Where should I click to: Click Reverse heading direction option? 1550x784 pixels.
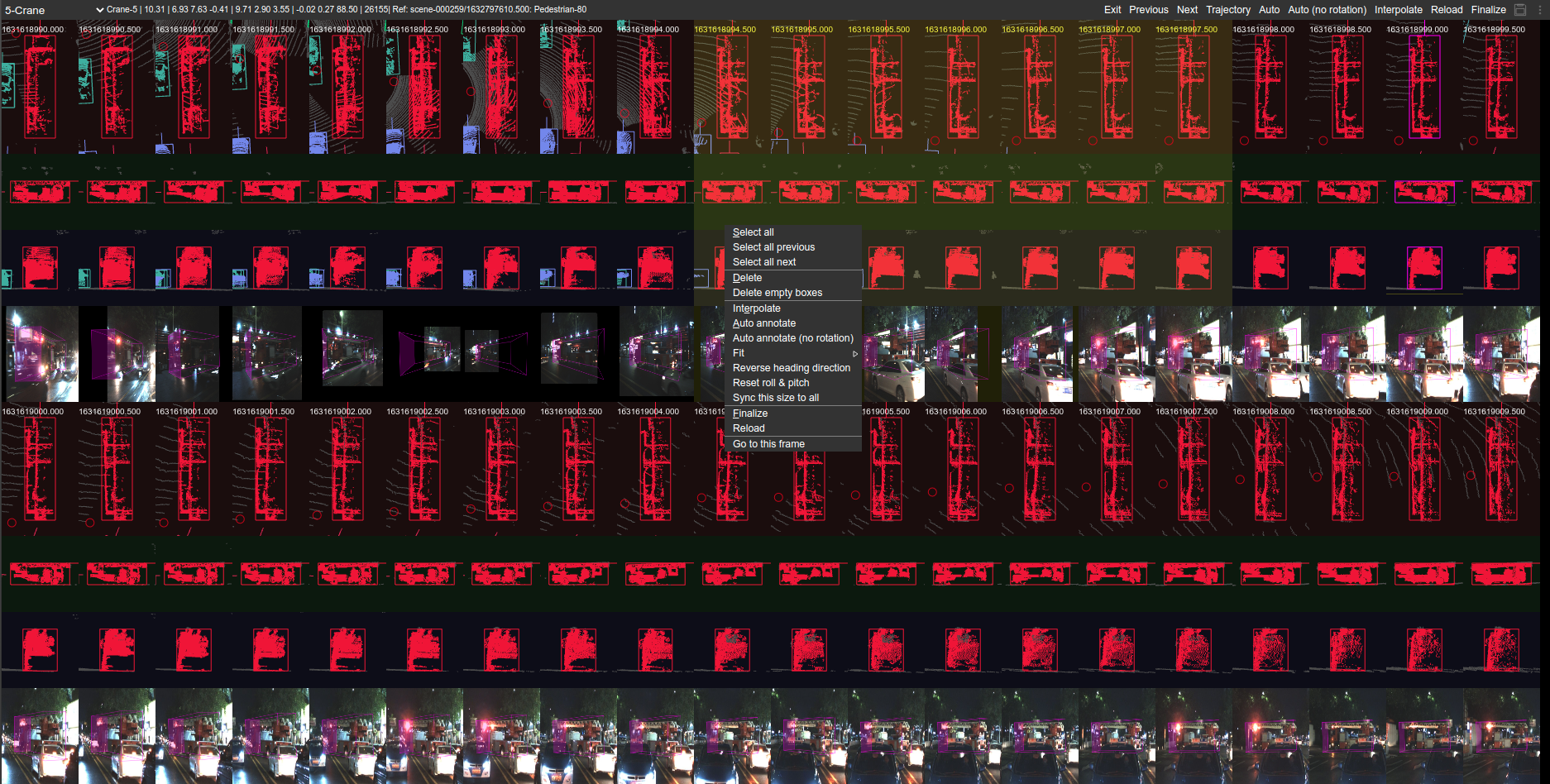point(791,368)
